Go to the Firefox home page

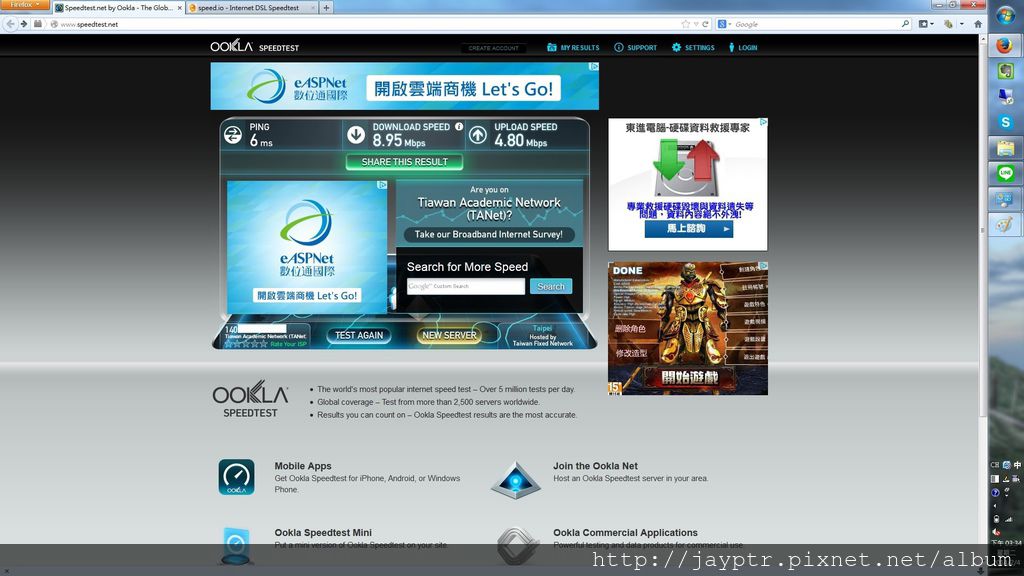[978, 24]
